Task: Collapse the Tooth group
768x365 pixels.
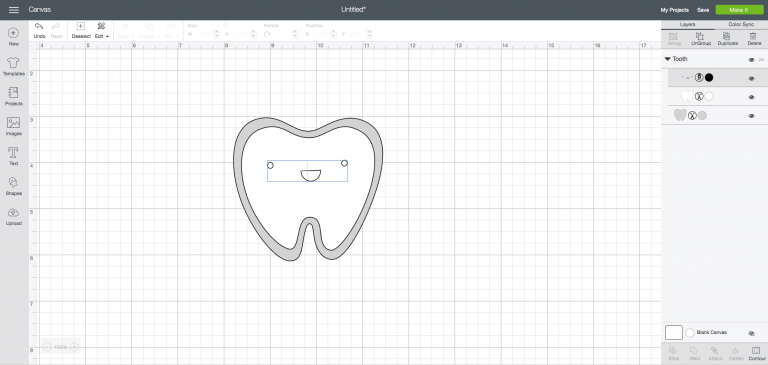Action: tap(667, 59)
